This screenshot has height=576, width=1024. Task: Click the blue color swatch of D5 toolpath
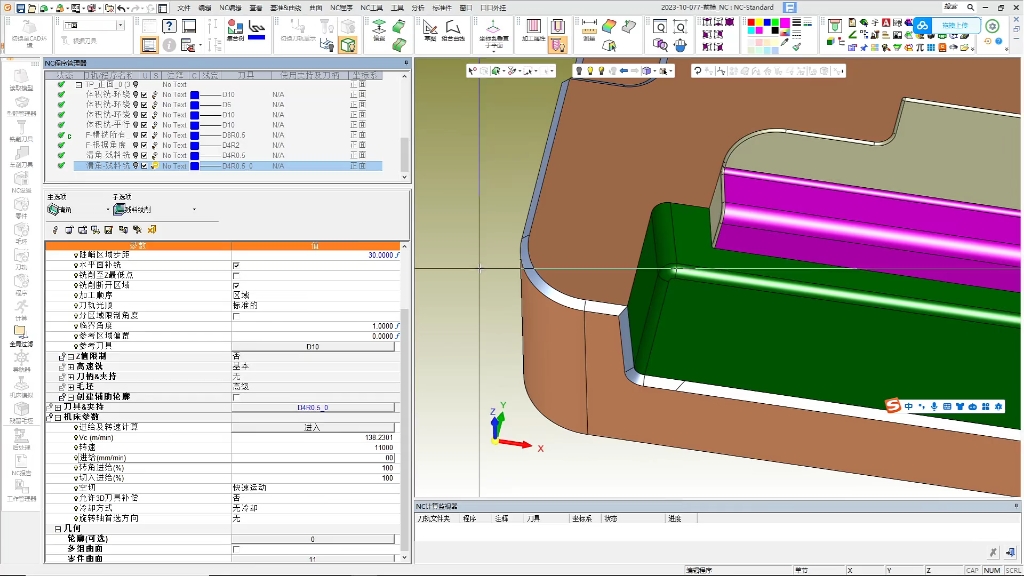196,105
